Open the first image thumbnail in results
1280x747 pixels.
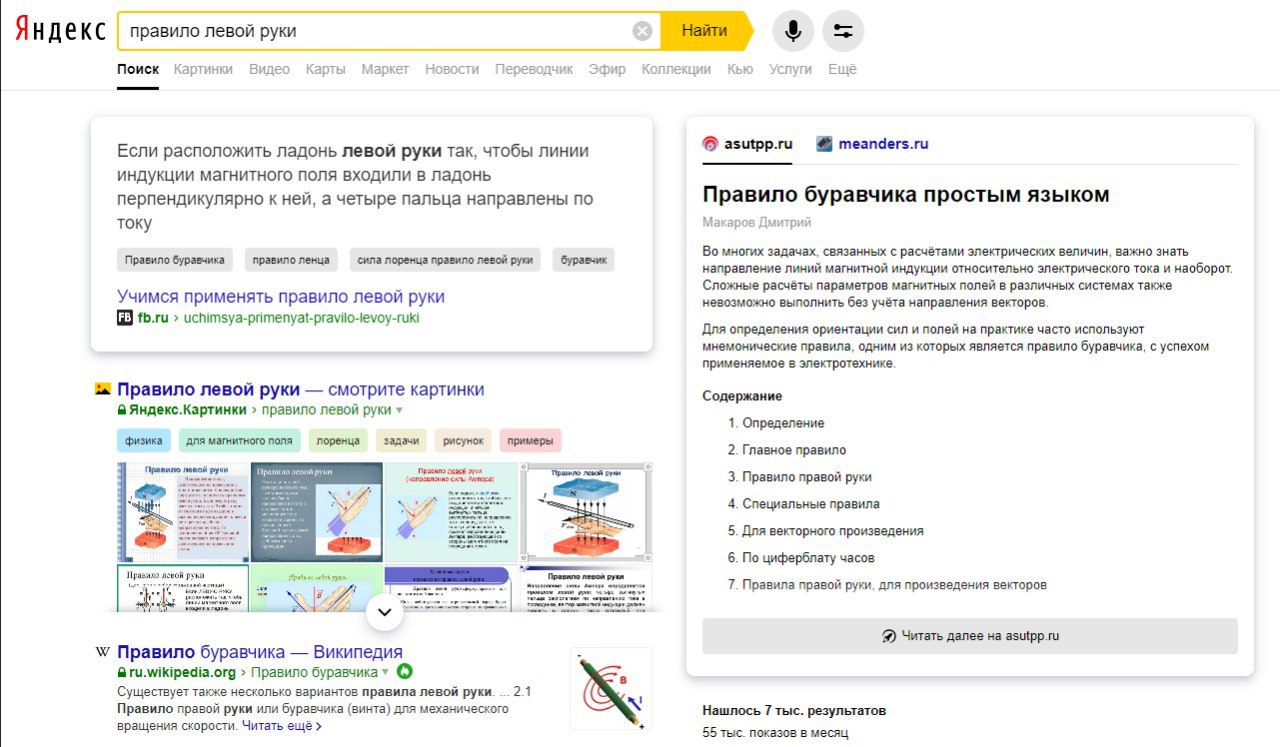click(x=182, y=511)
